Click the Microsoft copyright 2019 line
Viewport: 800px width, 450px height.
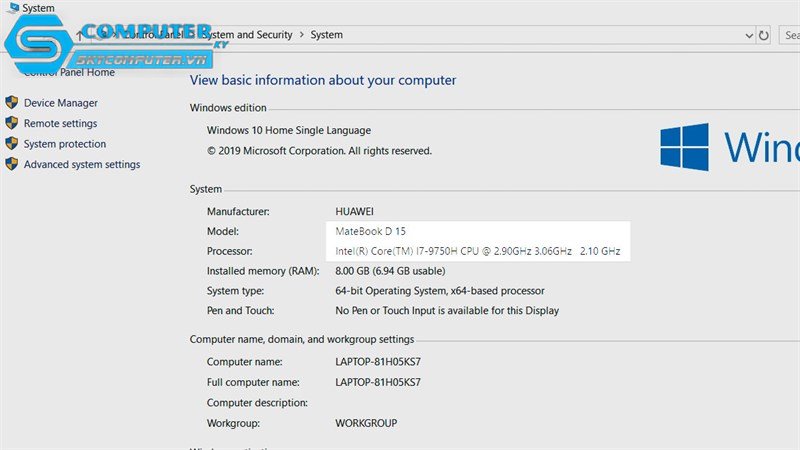319,151
